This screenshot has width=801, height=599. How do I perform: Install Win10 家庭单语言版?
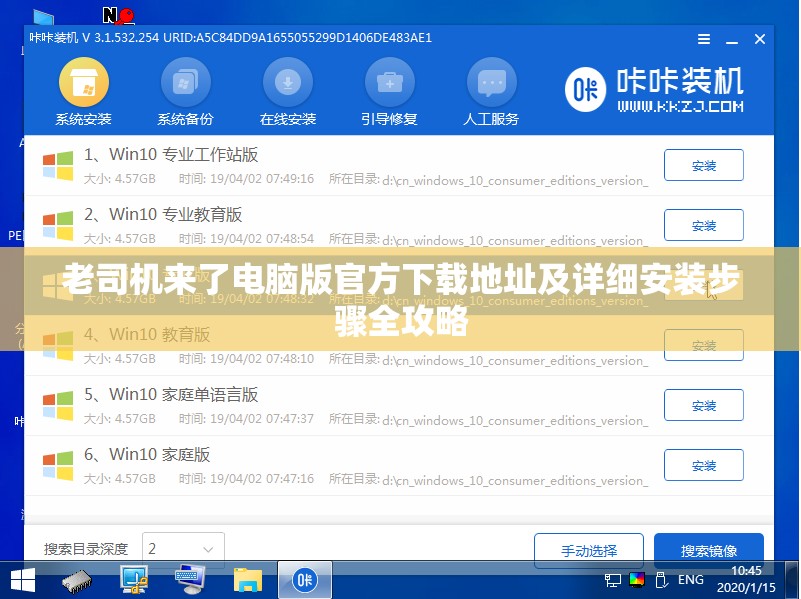pyautogui.click(x=703, y=405)
